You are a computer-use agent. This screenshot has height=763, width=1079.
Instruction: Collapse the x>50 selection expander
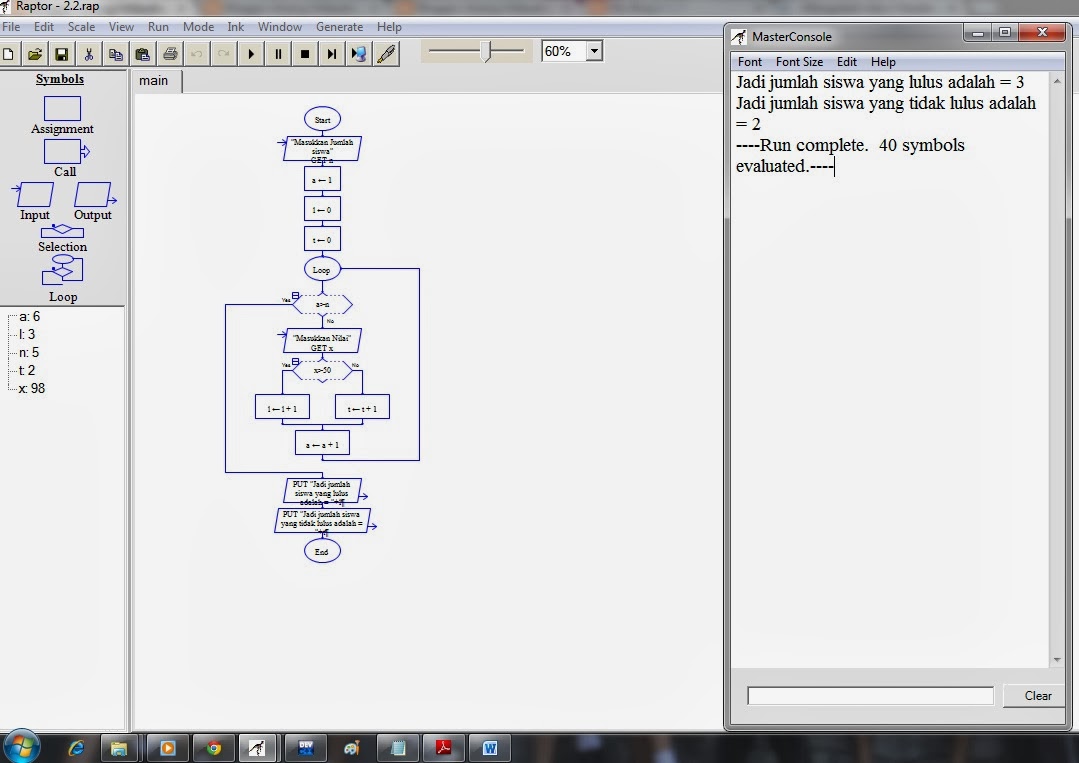[295, 361]
